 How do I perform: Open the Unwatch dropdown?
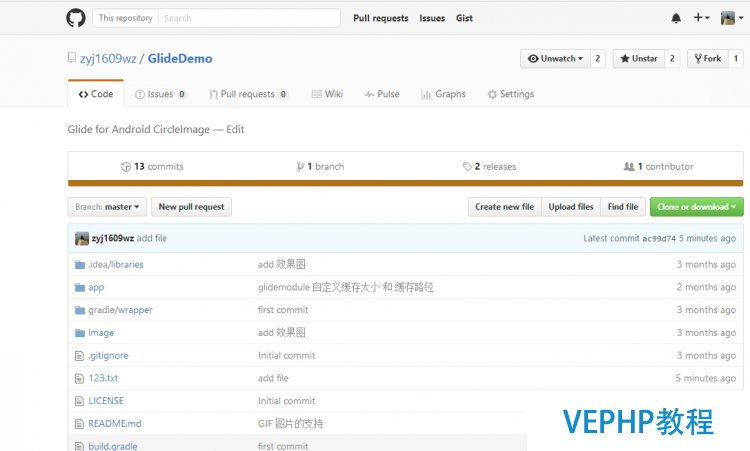point(555,58)
